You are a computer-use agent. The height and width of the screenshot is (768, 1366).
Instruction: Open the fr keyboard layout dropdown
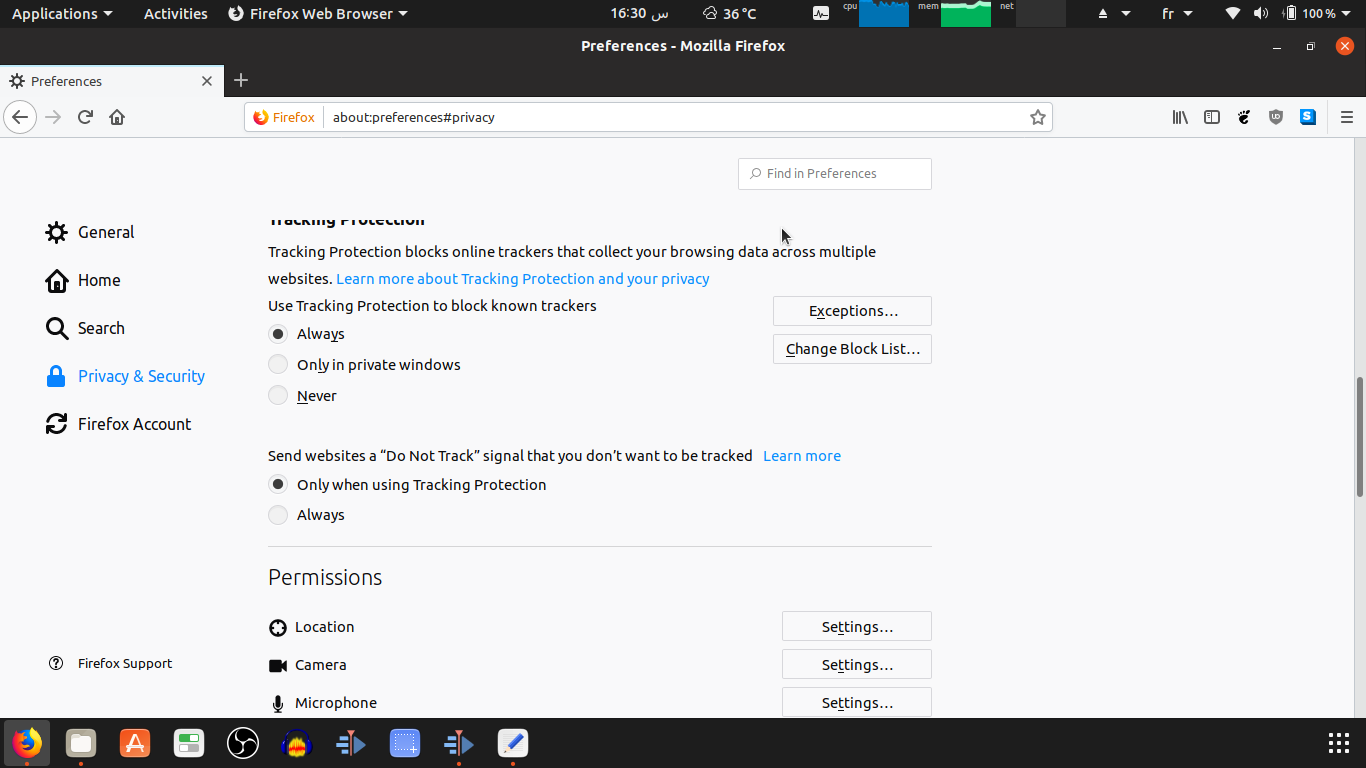[1177, 14]
